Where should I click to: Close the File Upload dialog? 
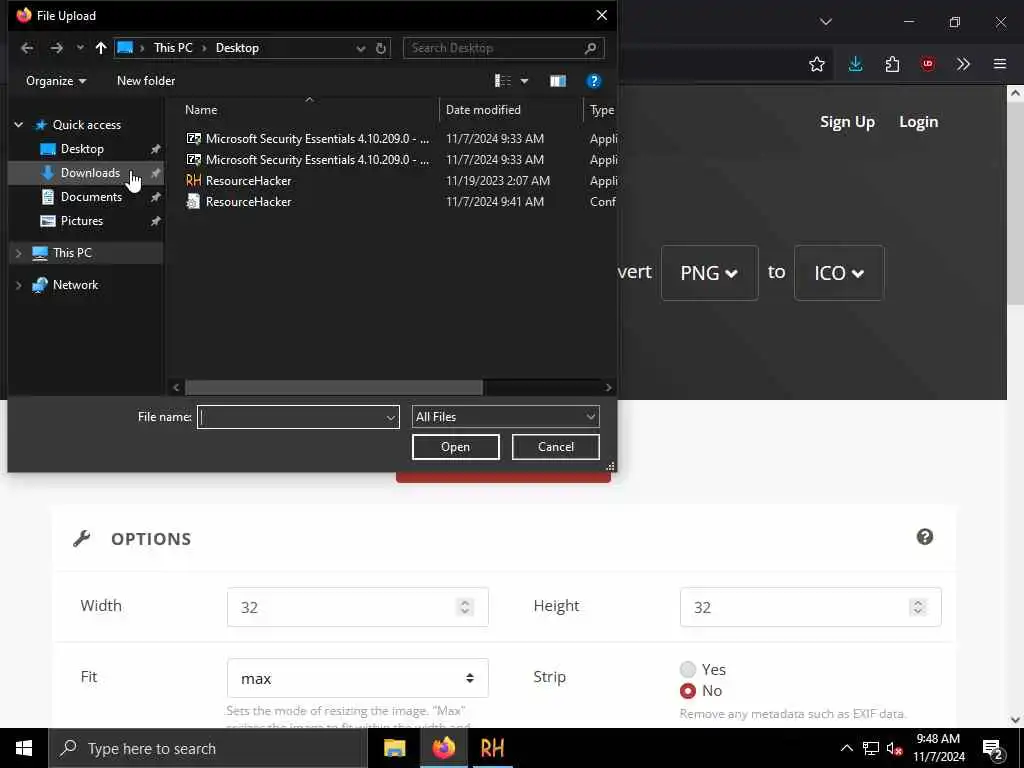pyautogui.click(x=601, y=15)
